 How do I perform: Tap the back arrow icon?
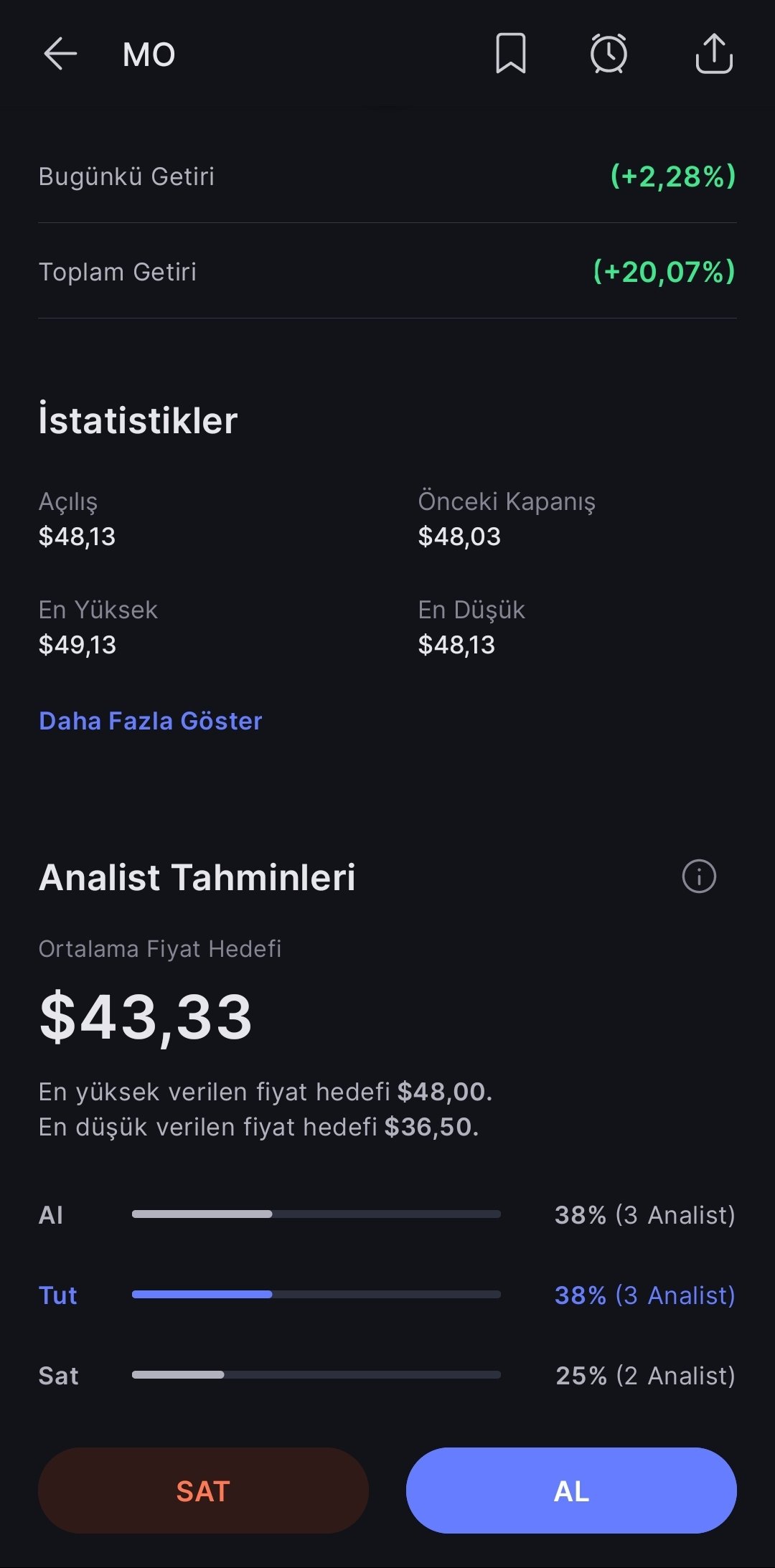(60, 54)
